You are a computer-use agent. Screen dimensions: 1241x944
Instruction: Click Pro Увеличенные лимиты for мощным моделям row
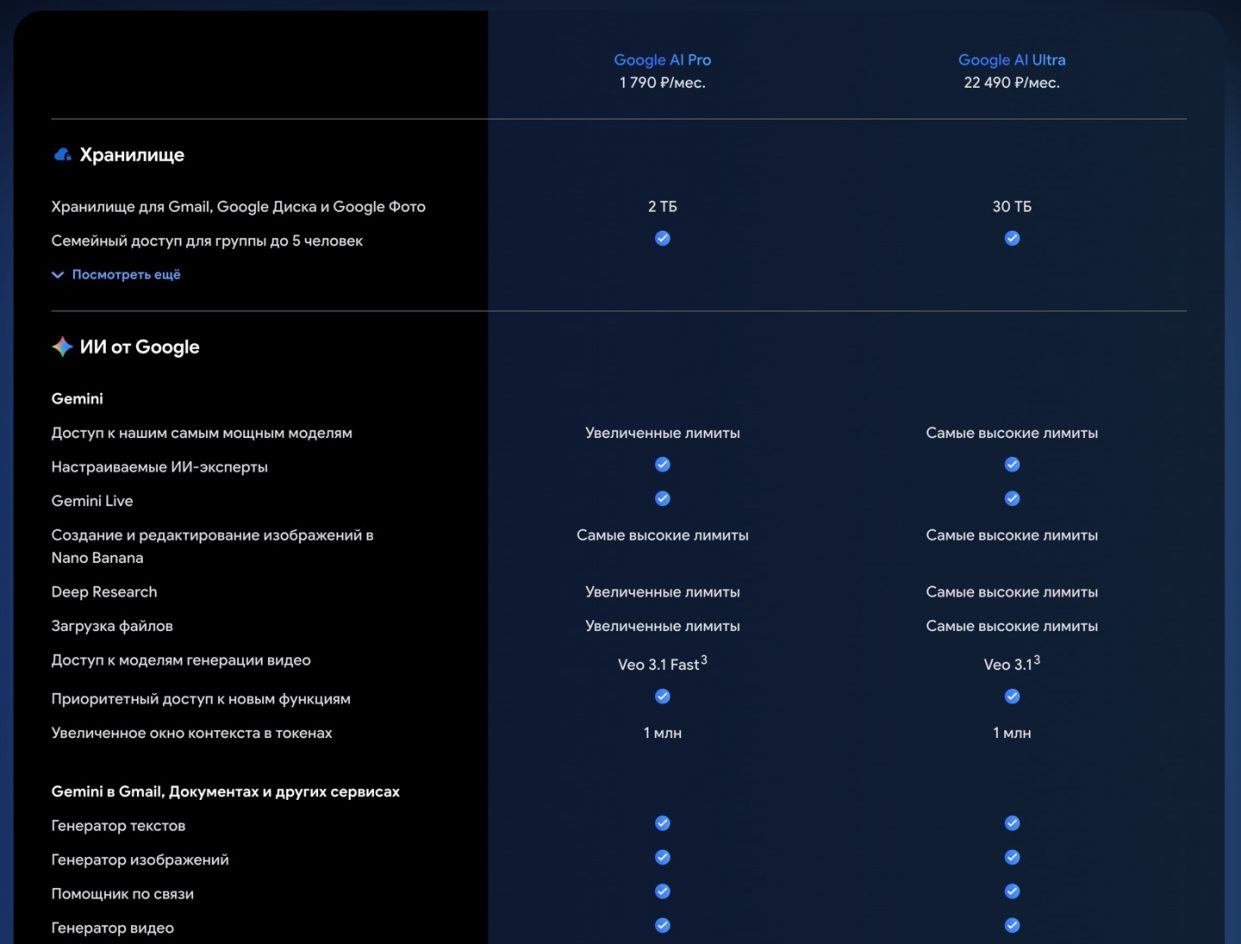662,433
